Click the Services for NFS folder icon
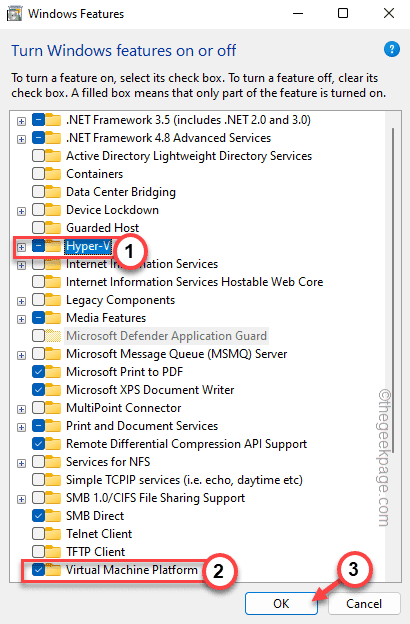 click(x=53, y=462)
